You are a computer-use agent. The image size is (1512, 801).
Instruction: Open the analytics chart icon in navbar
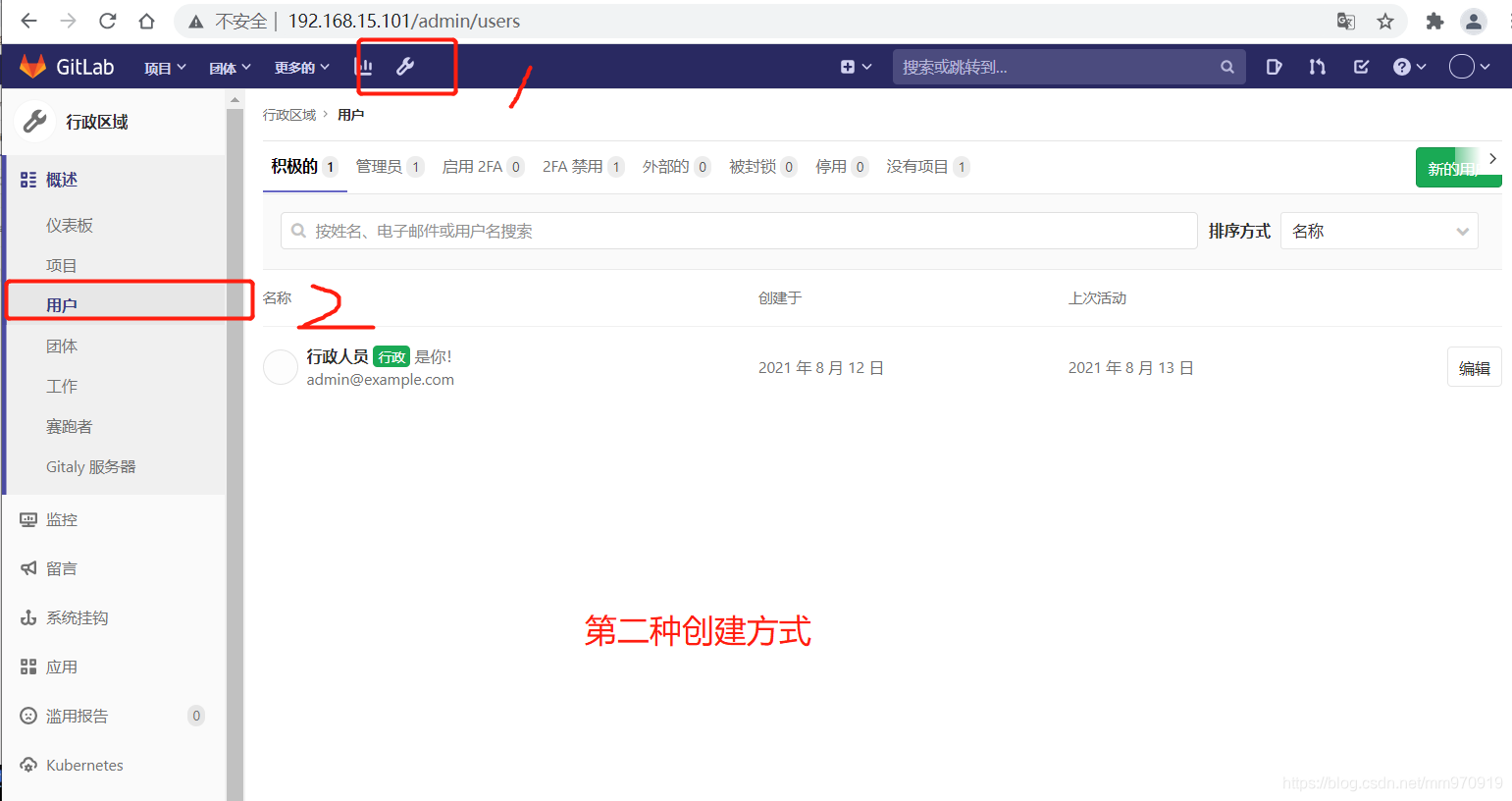pos(363,67)
